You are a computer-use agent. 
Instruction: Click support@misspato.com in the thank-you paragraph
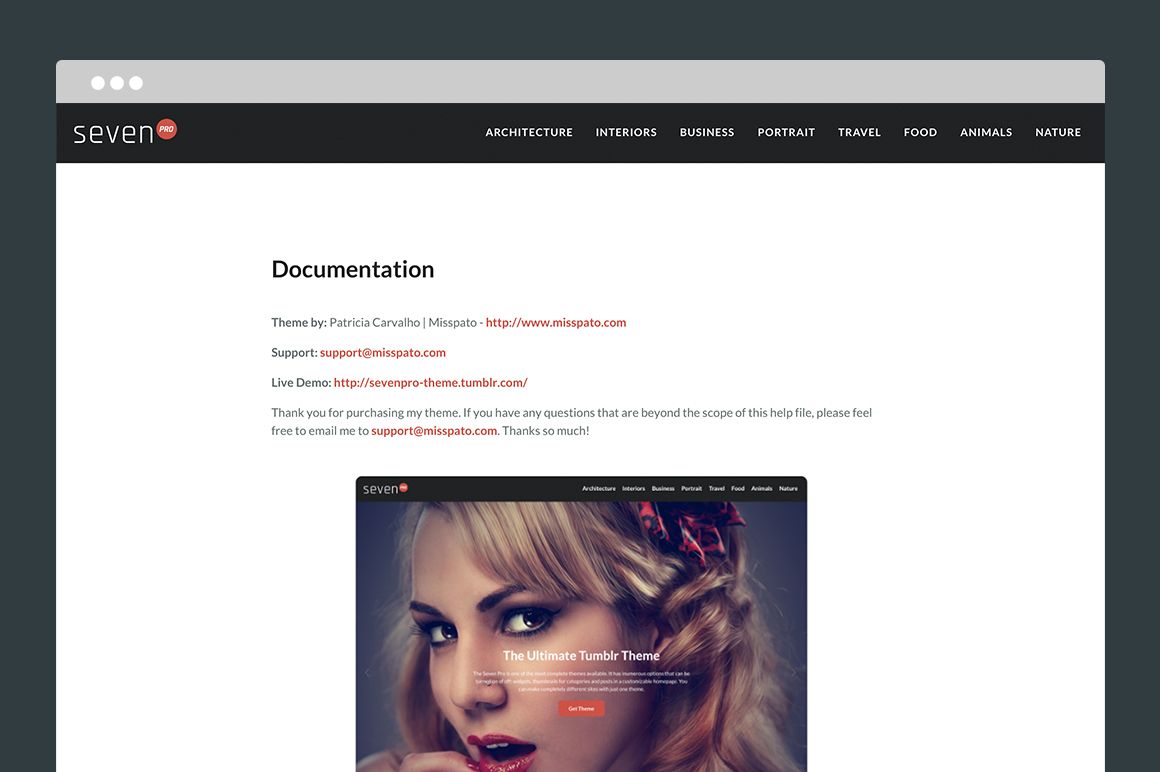[433, 430]
